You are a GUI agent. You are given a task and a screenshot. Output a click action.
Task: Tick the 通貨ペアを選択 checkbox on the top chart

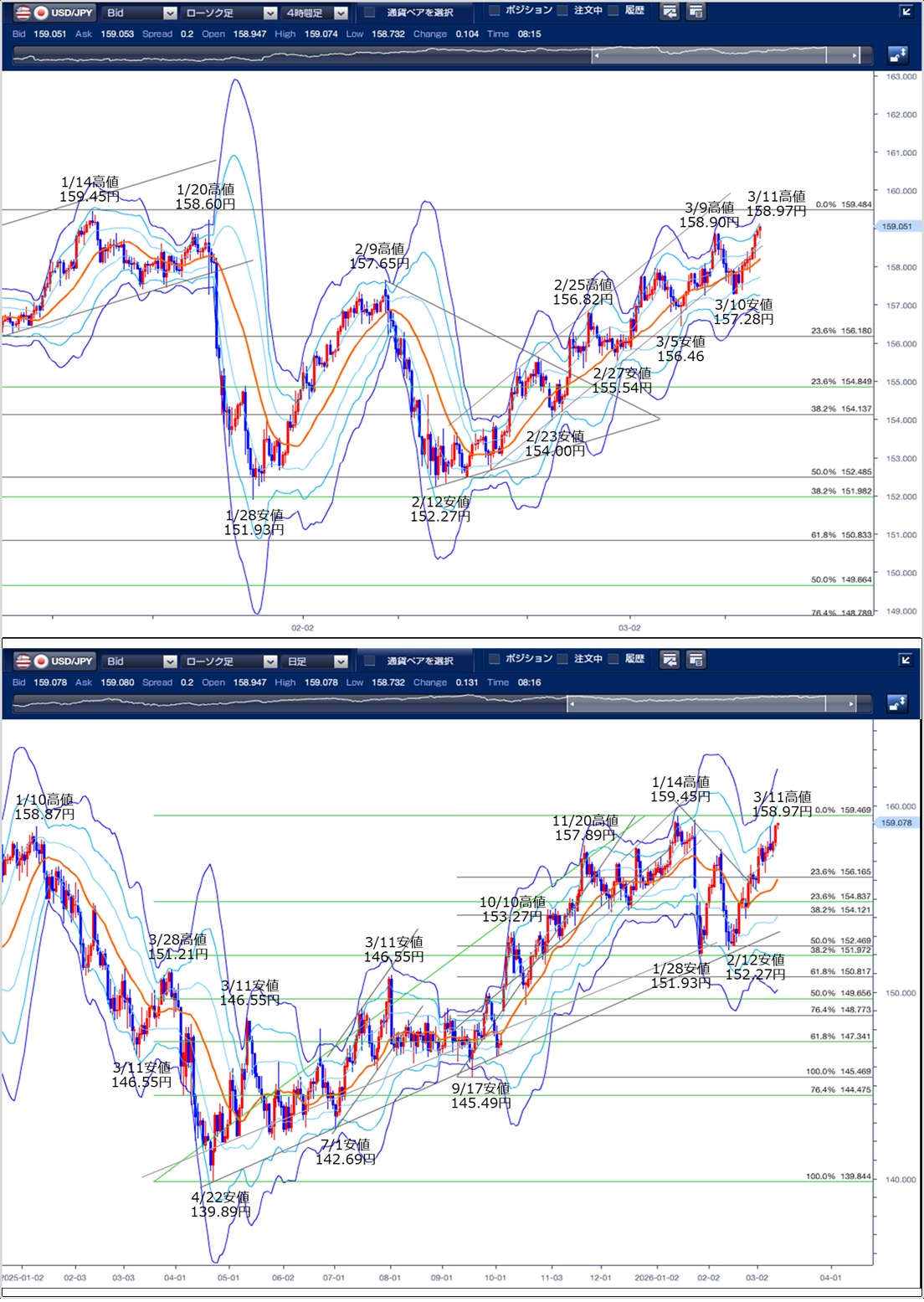[370, 13]
